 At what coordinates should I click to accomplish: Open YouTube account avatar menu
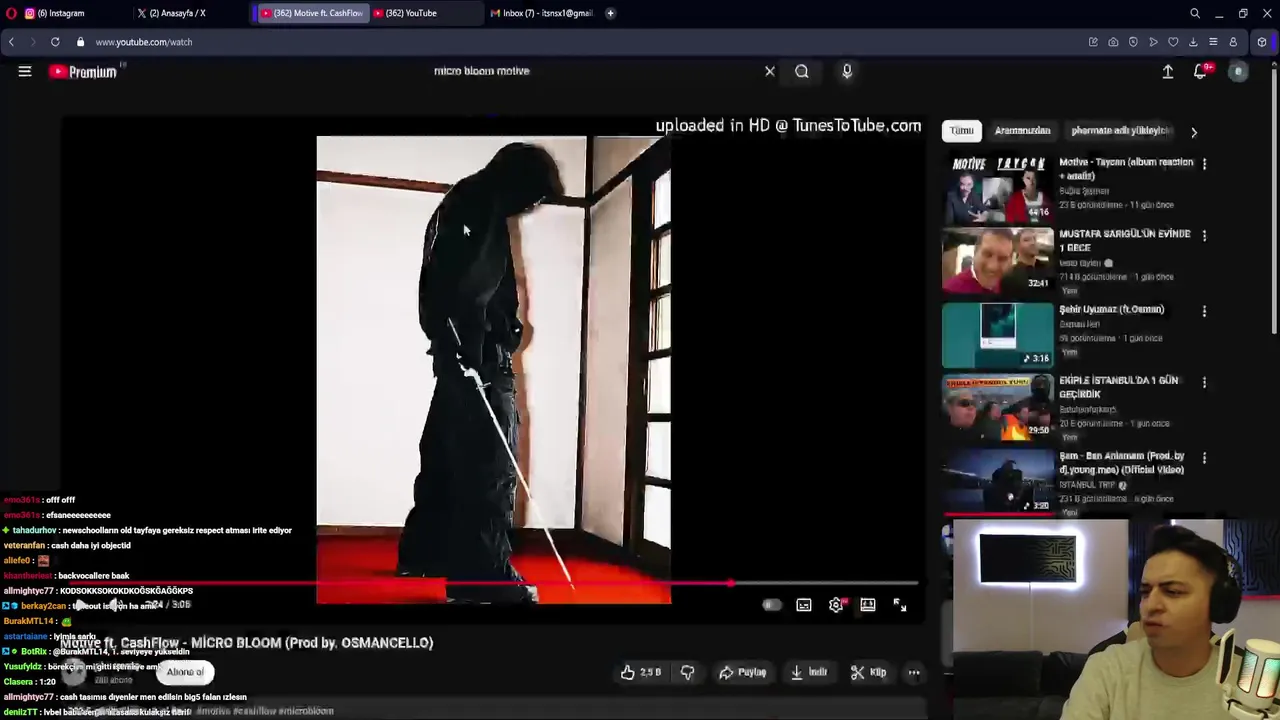click(x=1238, y=71)
